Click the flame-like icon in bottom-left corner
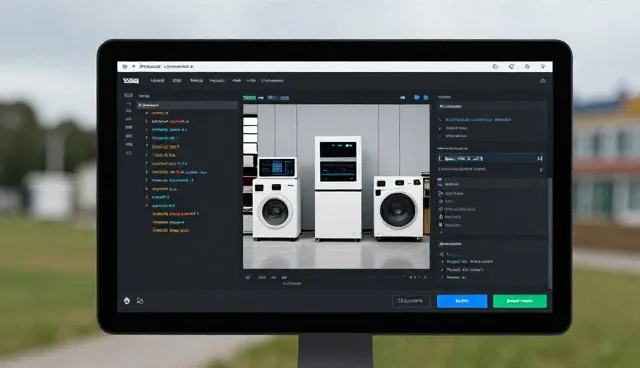This screenshot has width=640, height=368. (127, 301)
